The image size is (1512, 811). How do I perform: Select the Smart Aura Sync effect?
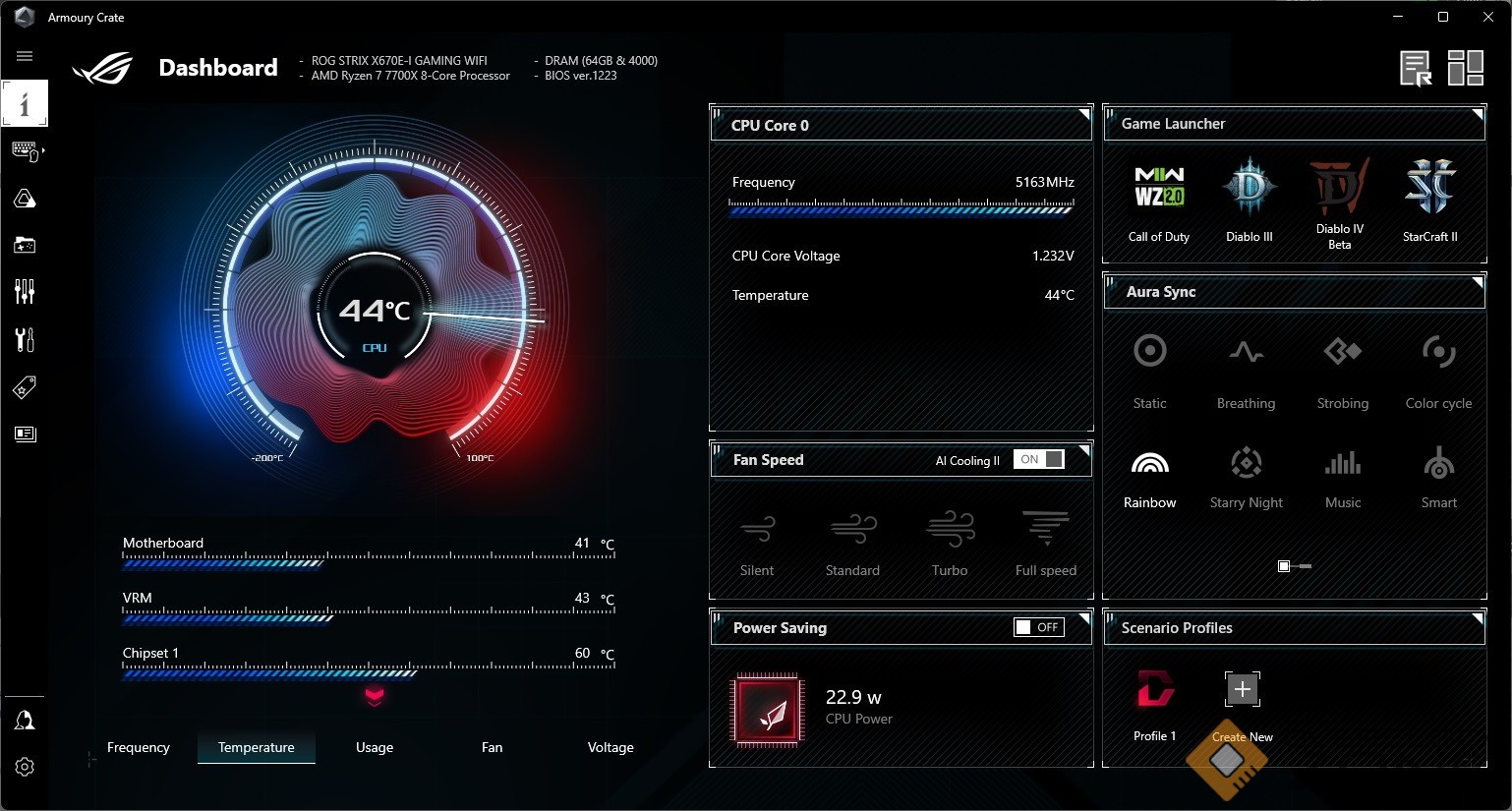(1439, 478)
